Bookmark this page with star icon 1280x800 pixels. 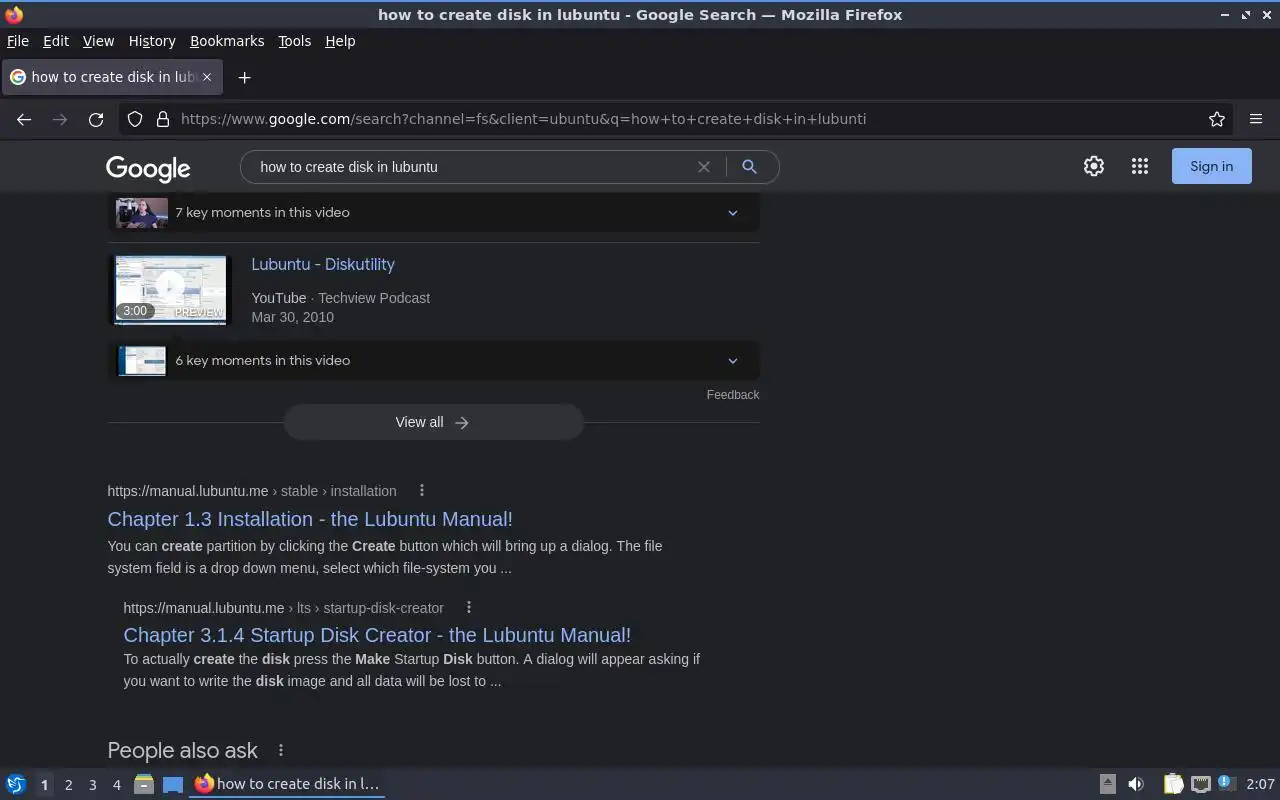click(1217, 119)
